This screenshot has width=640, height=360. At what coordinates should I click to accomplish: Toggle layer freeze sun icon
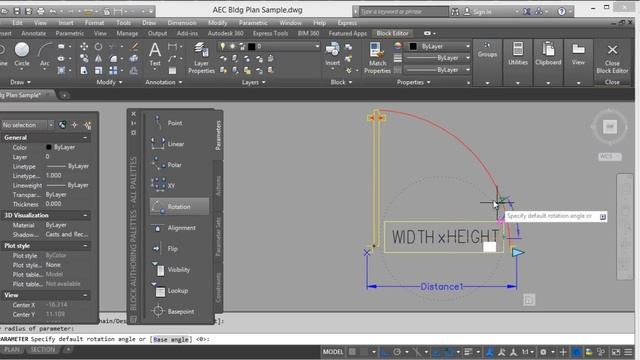click(232, 46)
